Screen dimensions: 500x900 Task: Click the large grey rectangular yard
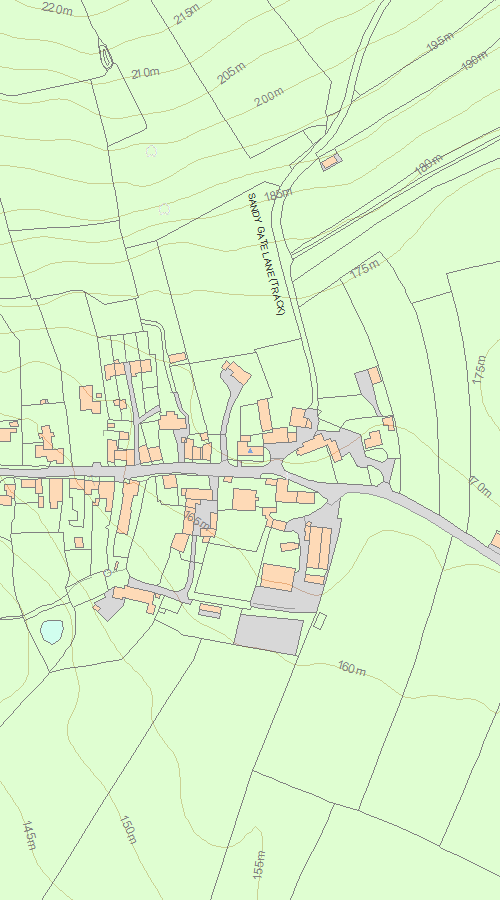coord(269,634)
